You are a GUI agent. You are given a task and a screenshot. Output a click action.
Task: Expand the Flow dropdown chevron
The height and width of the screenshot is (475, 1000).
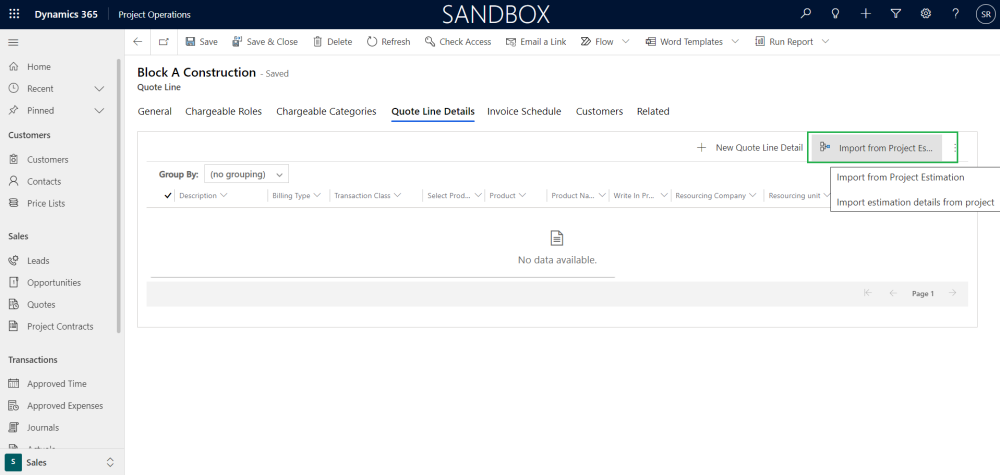[625, 41]
